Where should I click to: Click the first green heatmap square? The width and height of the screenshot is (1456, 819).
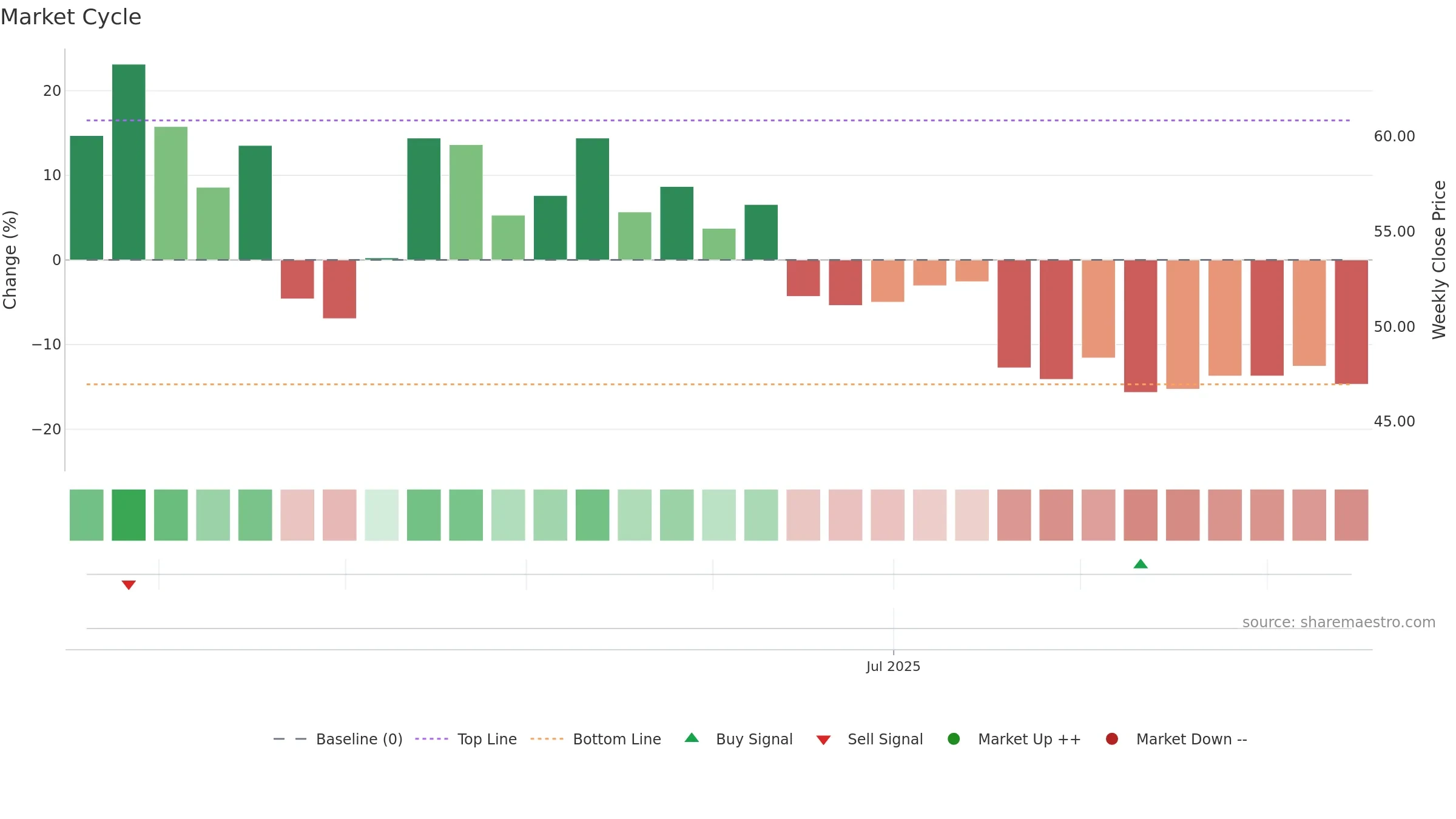click(x=87, y=515)
